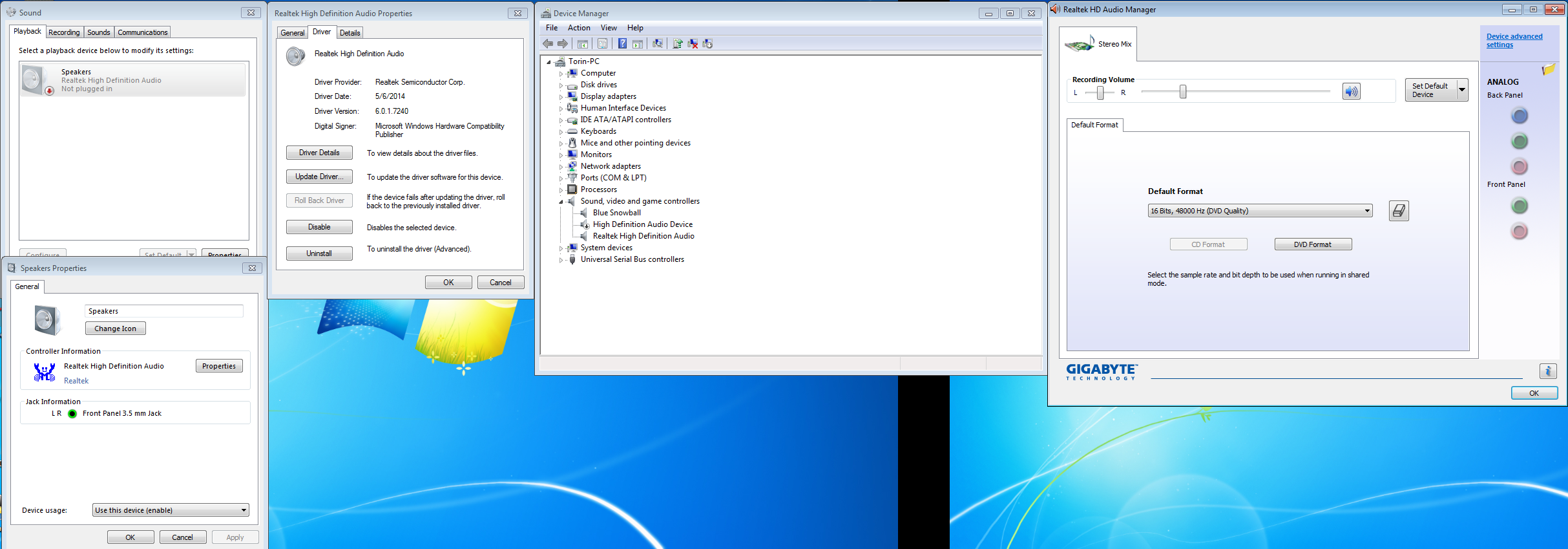Open the Default Format dropdown
1568x549 pixels.
click(1260, 211)
